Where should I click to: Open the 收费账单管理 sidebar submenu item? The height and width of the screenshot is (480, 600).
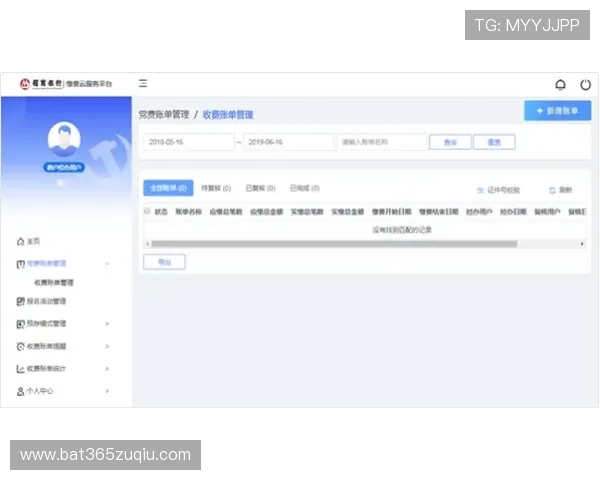click(x=54, y=282)
